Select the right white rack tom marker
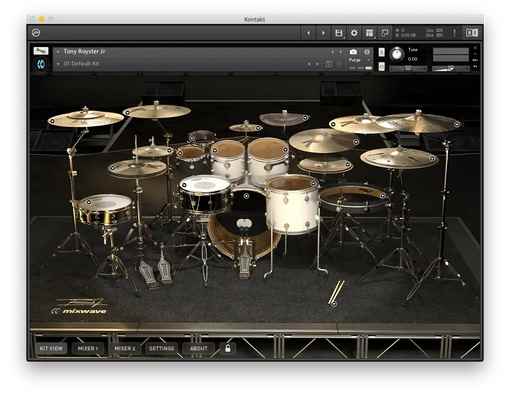The width and height of the screenshot is (507, 393). [285, 150]
